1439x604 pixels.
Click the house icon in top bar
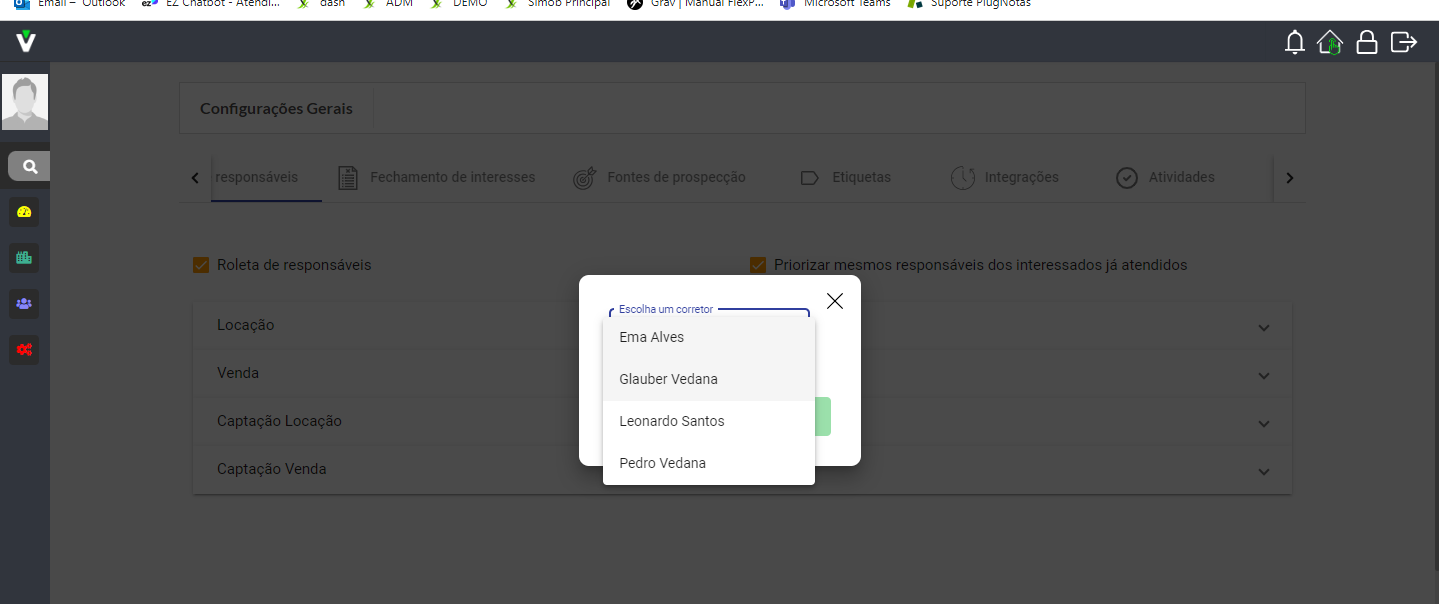coord(1330,42)
